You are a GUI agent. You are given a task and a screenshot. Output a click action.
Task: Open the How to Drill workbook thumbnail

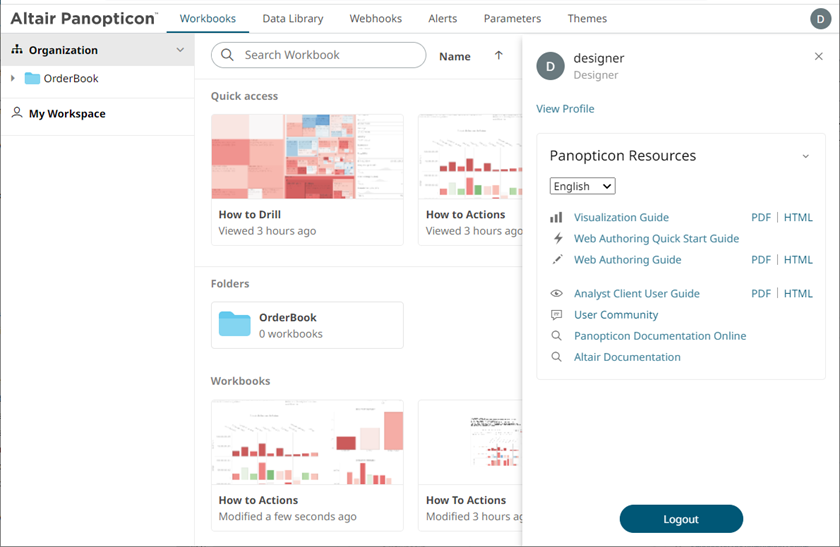307,156
